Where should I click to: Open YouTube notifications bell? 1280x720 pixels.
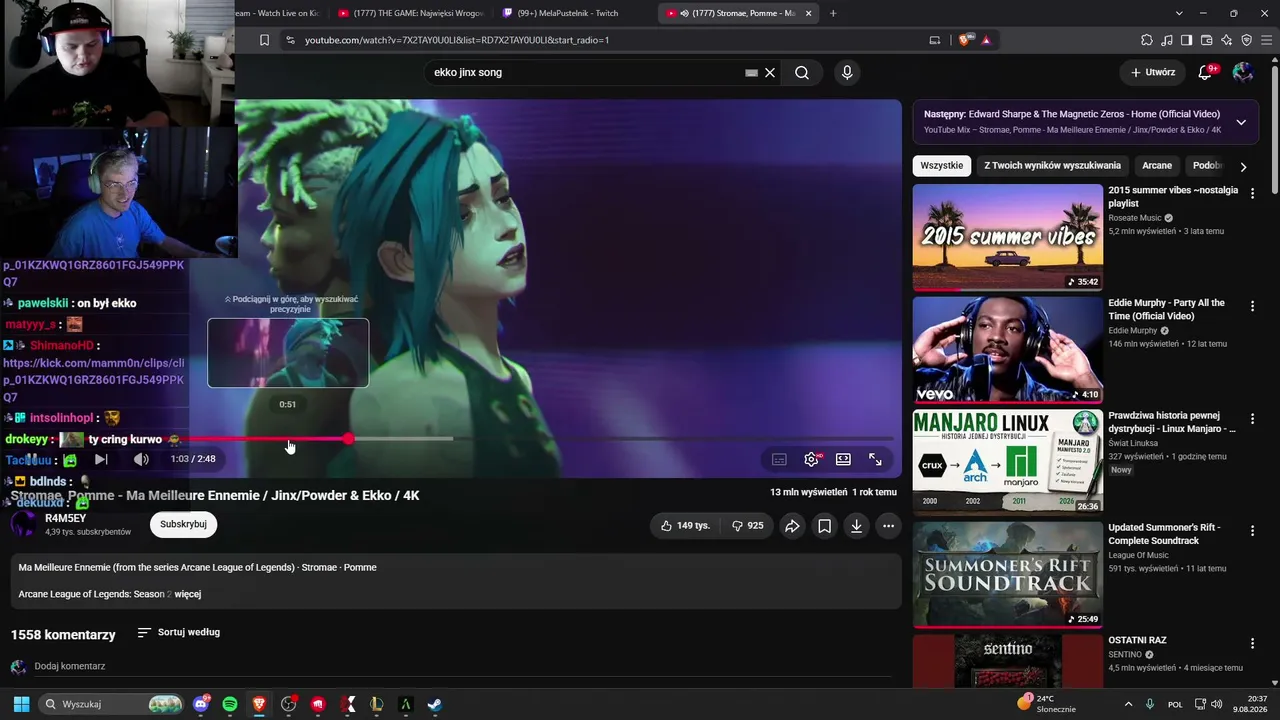pyautogui.click(x=1205, y=72)
